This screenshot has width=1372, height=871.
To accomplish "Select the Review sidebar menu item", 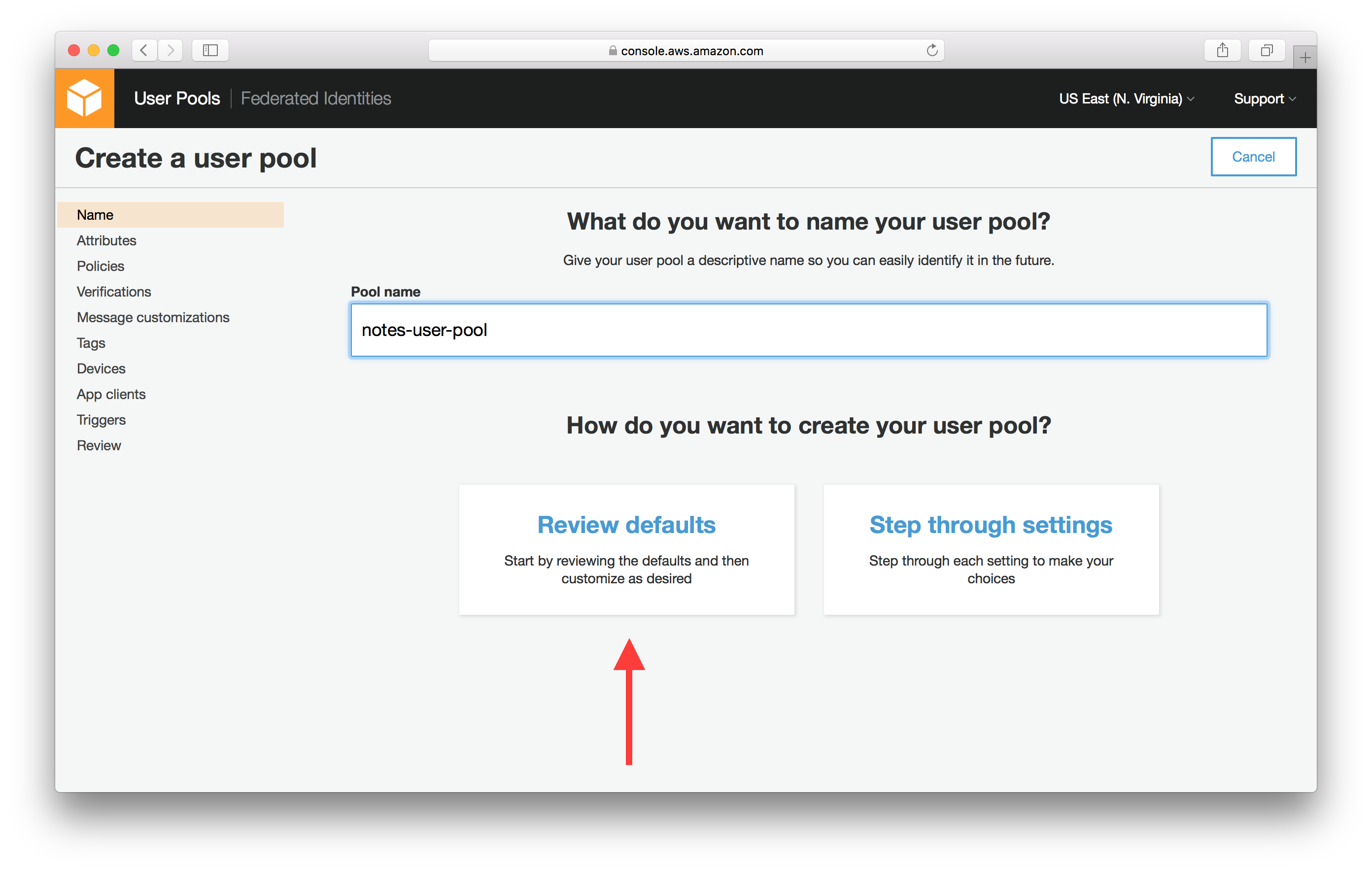I will [97, 445].
